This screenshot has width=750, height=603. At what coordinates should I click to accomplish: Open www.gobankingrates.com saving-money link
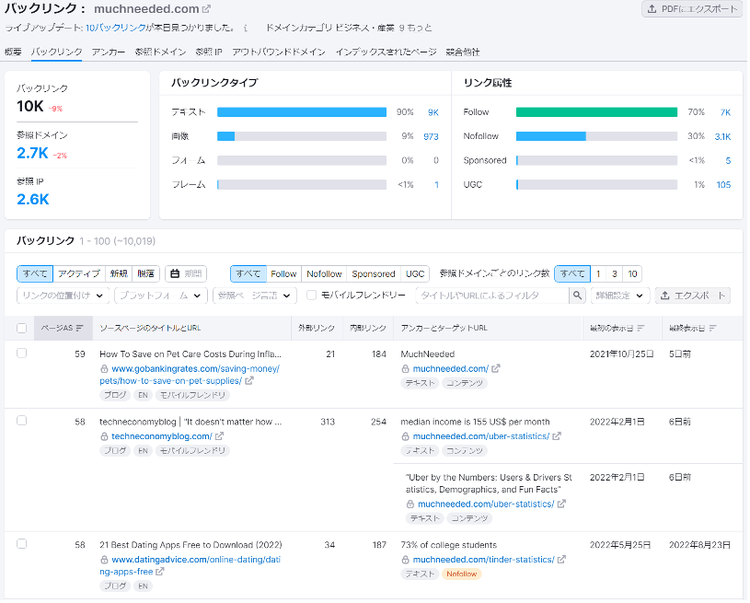[189, 375]
